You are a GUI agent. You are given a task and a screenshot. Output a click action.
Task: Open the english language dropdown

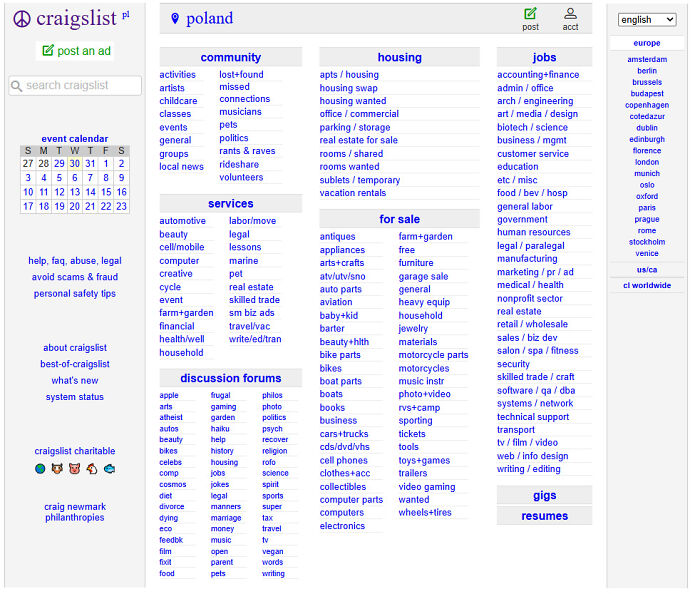[647, 19]
